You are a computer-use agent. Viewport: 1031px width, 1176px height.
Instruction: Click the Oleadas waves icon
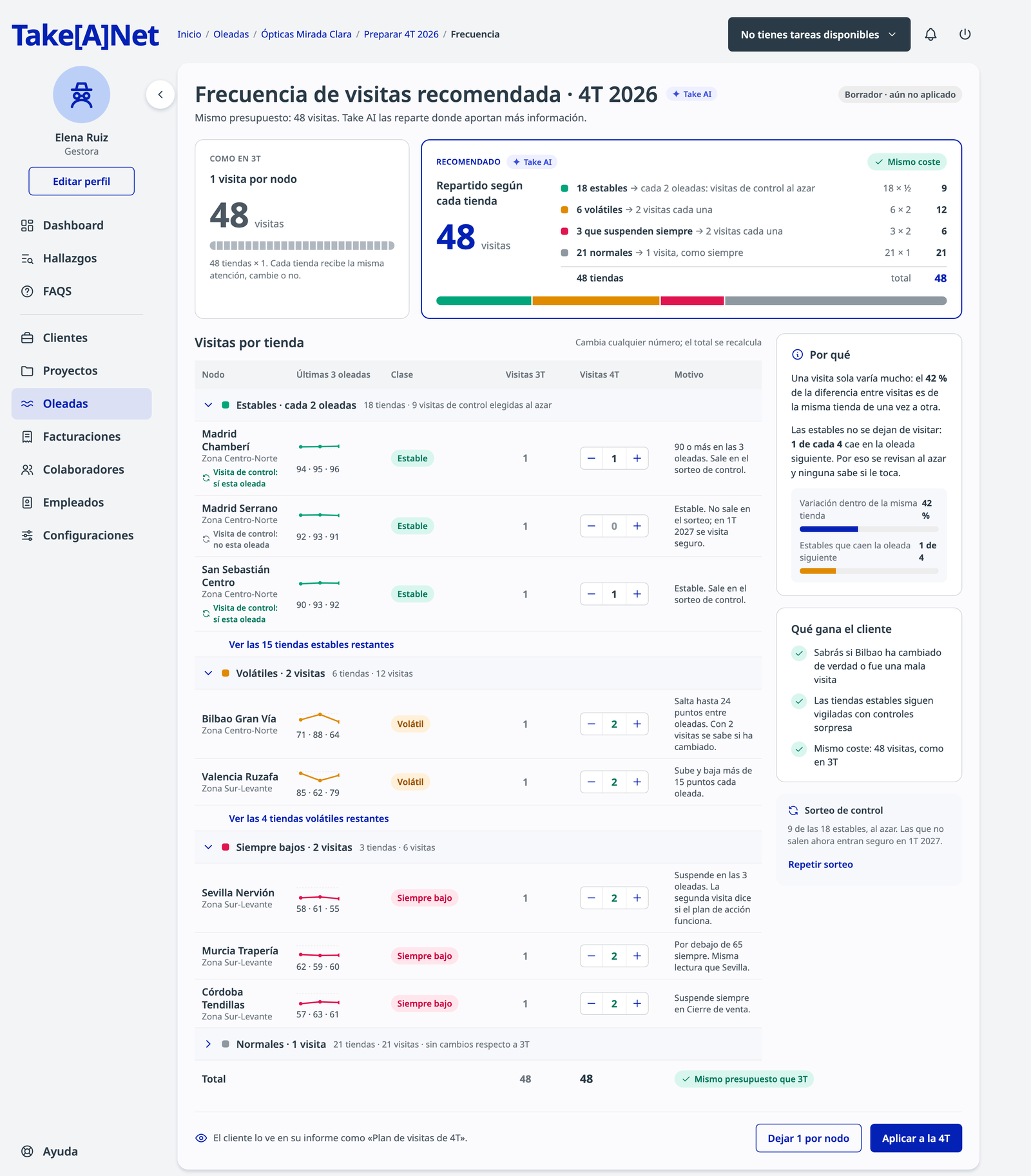[x=27, y=403]
